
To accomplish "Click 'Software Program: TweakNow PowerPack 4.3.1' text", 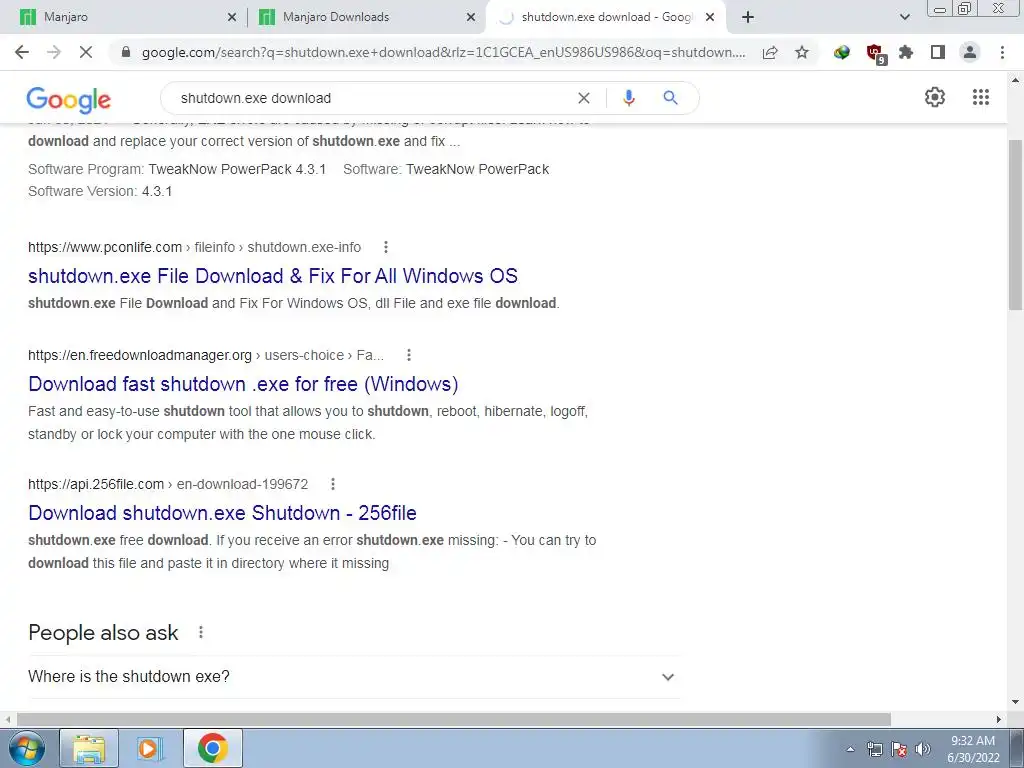I will 177,169.
